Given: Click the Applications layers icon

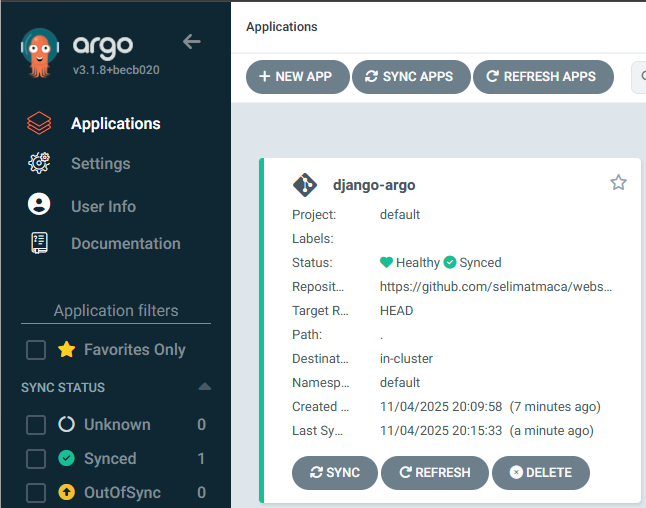Looking at the screenshot, I should point(39,124).
